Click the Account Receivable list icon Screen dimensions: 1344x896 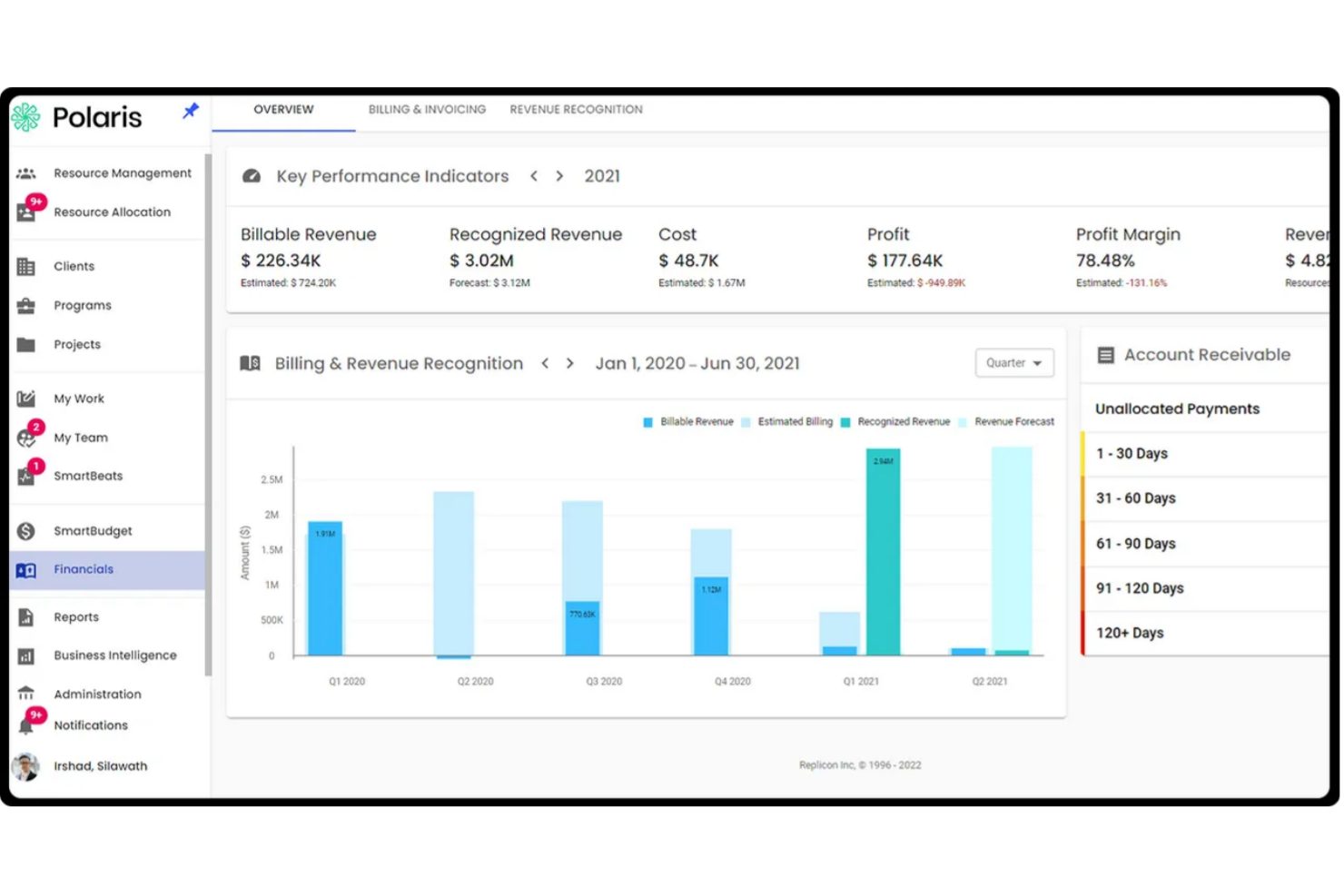(x=1105, y=355)
